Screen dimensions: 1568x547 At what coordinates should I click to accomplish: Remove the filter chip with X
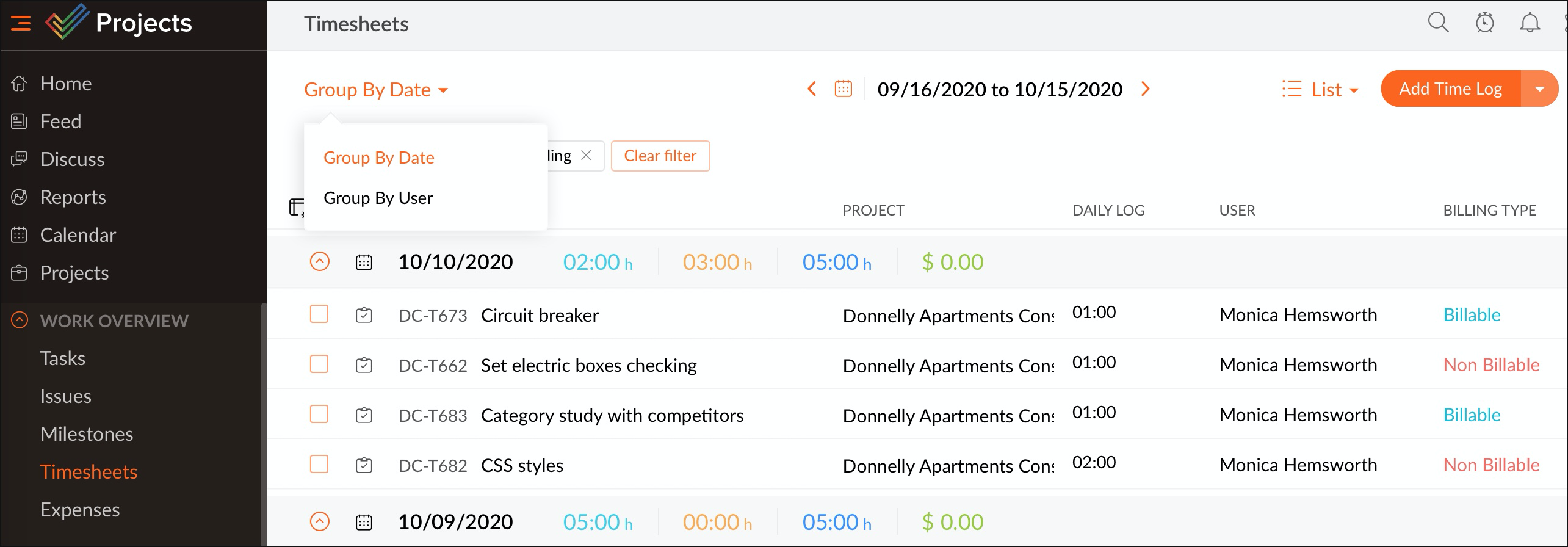586,156
